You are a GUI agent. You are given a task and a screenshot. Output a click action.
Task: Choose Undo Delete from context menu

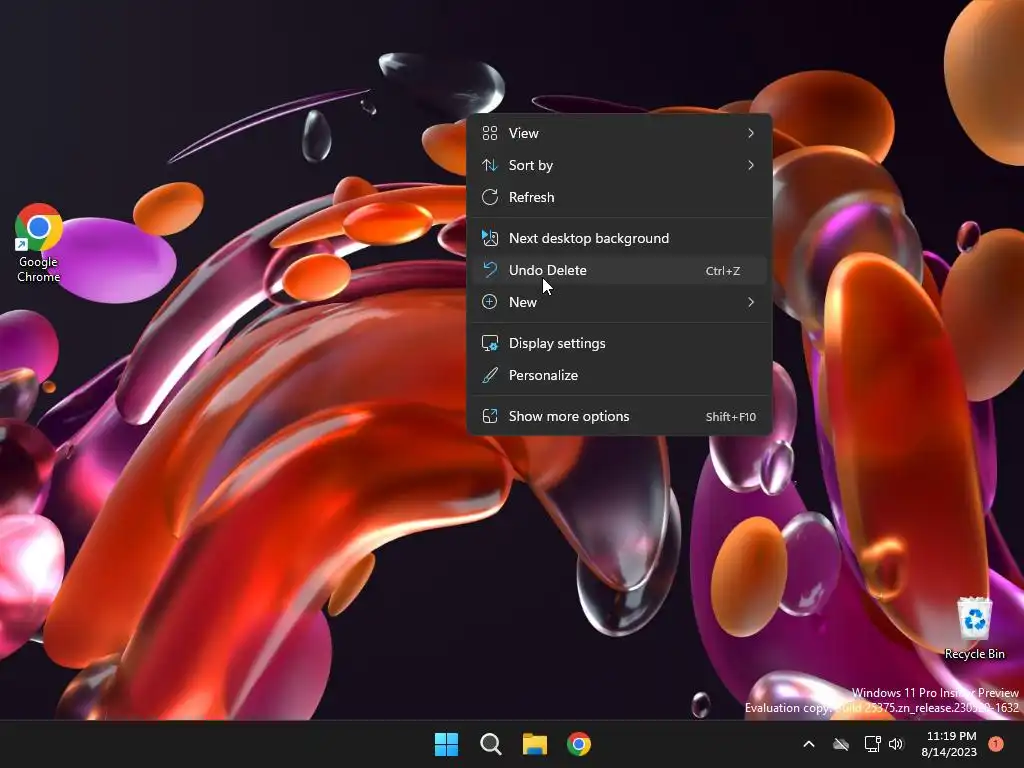pos(619,270)
